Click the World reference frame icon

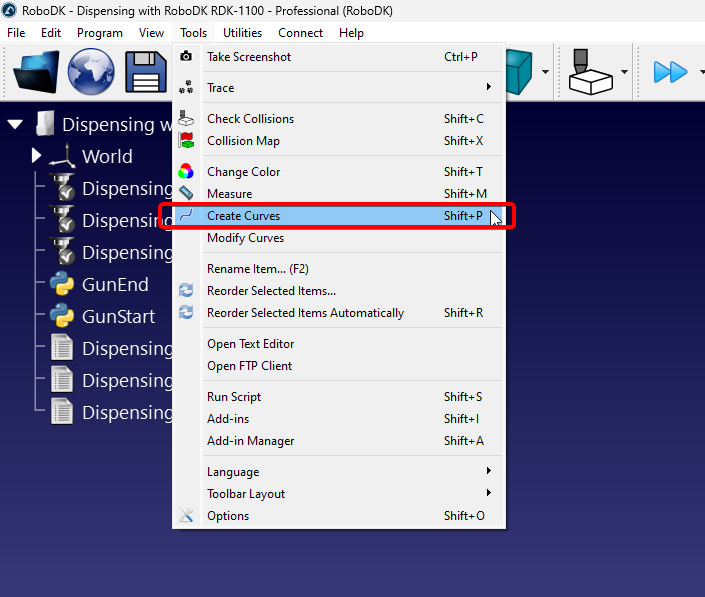pyautogui.click(x=62, y=156)
